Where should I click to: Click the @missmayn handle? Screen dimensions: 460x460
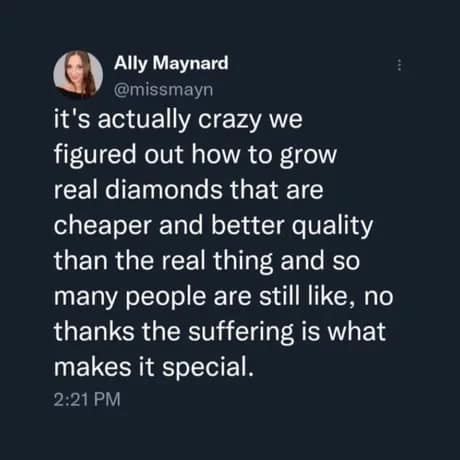tap(163, 90)
